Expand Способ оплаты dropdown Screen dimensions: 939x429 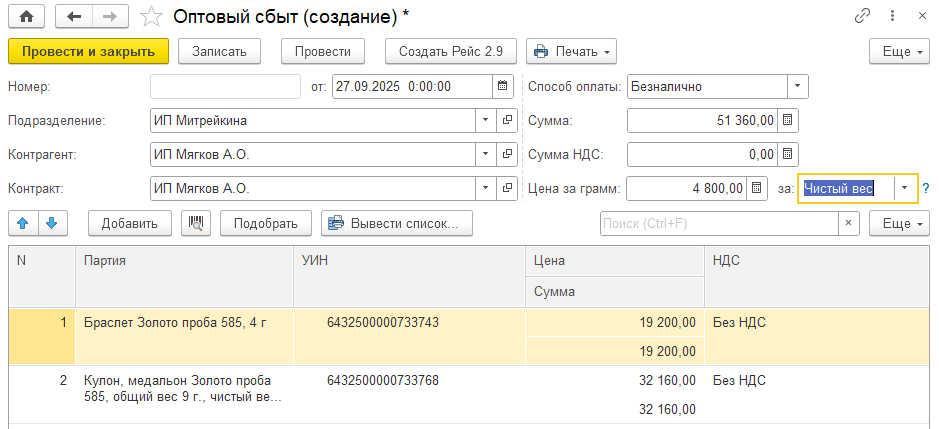click(797, 86)
